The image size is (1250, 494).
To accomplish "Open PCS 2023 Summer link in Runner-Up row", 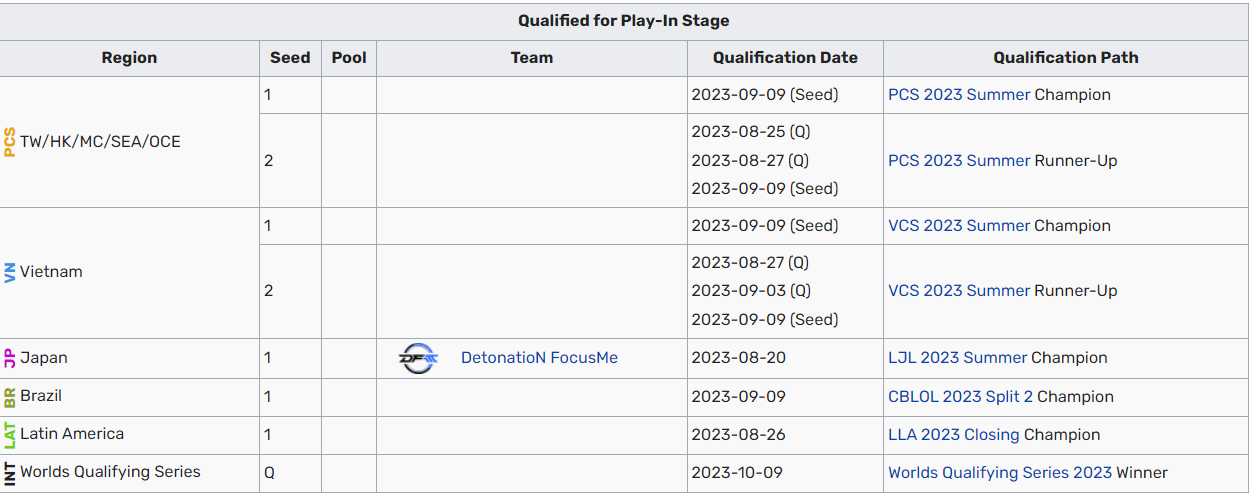I will (959, 160).
